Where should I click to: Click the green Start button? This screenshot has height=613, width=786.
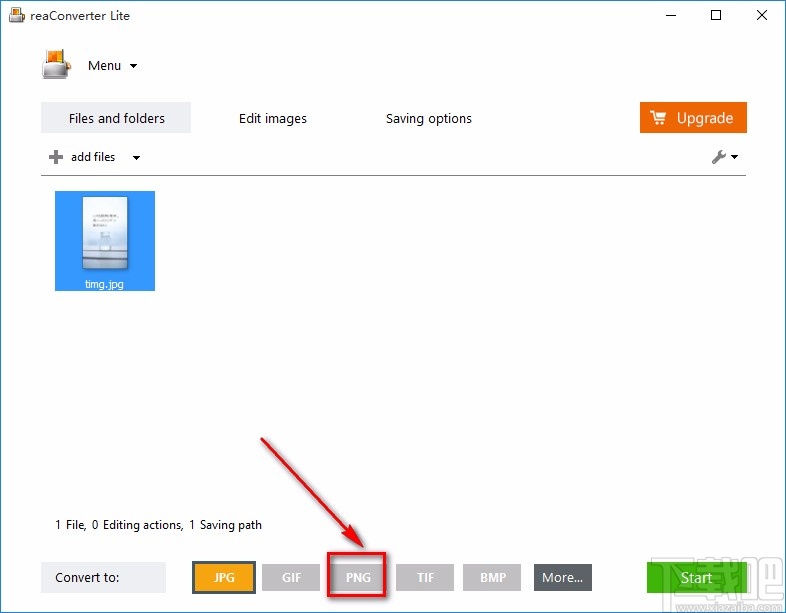696,577
